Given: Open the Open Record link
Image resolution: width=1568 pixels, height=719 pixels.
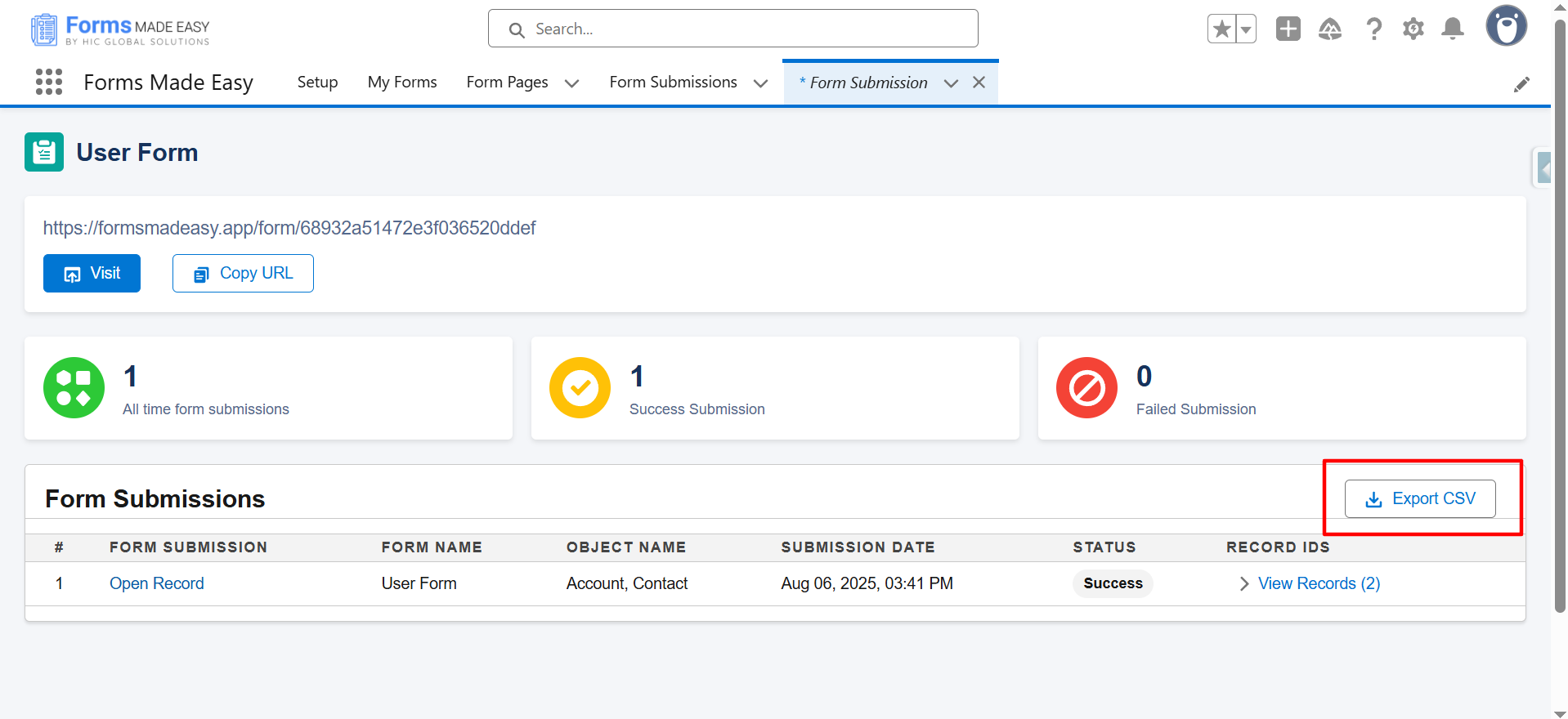Looking at the screenshot, I should [x=157, y=583].
